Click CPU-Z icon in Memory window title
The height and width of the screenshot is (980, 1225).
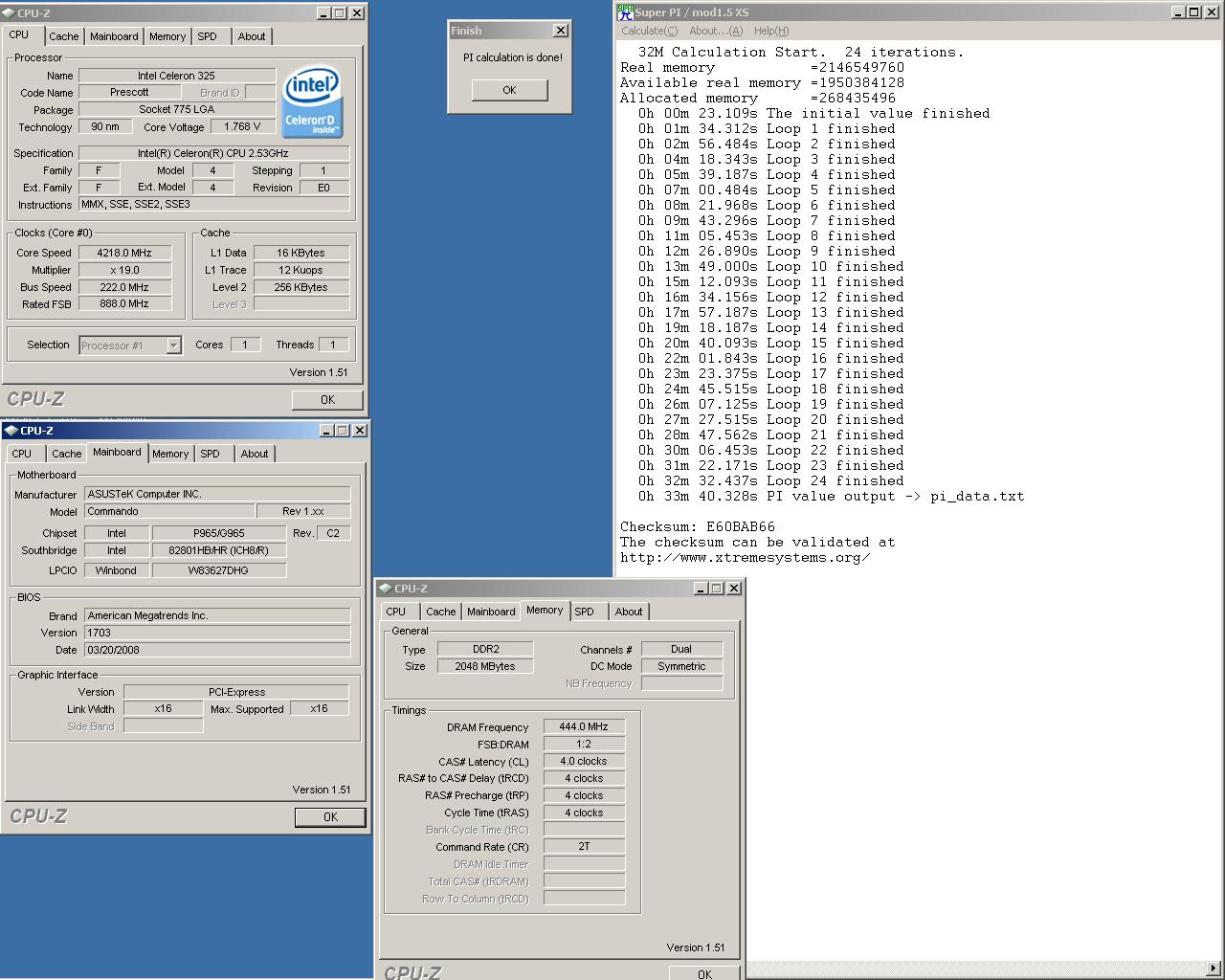point(385,589)
